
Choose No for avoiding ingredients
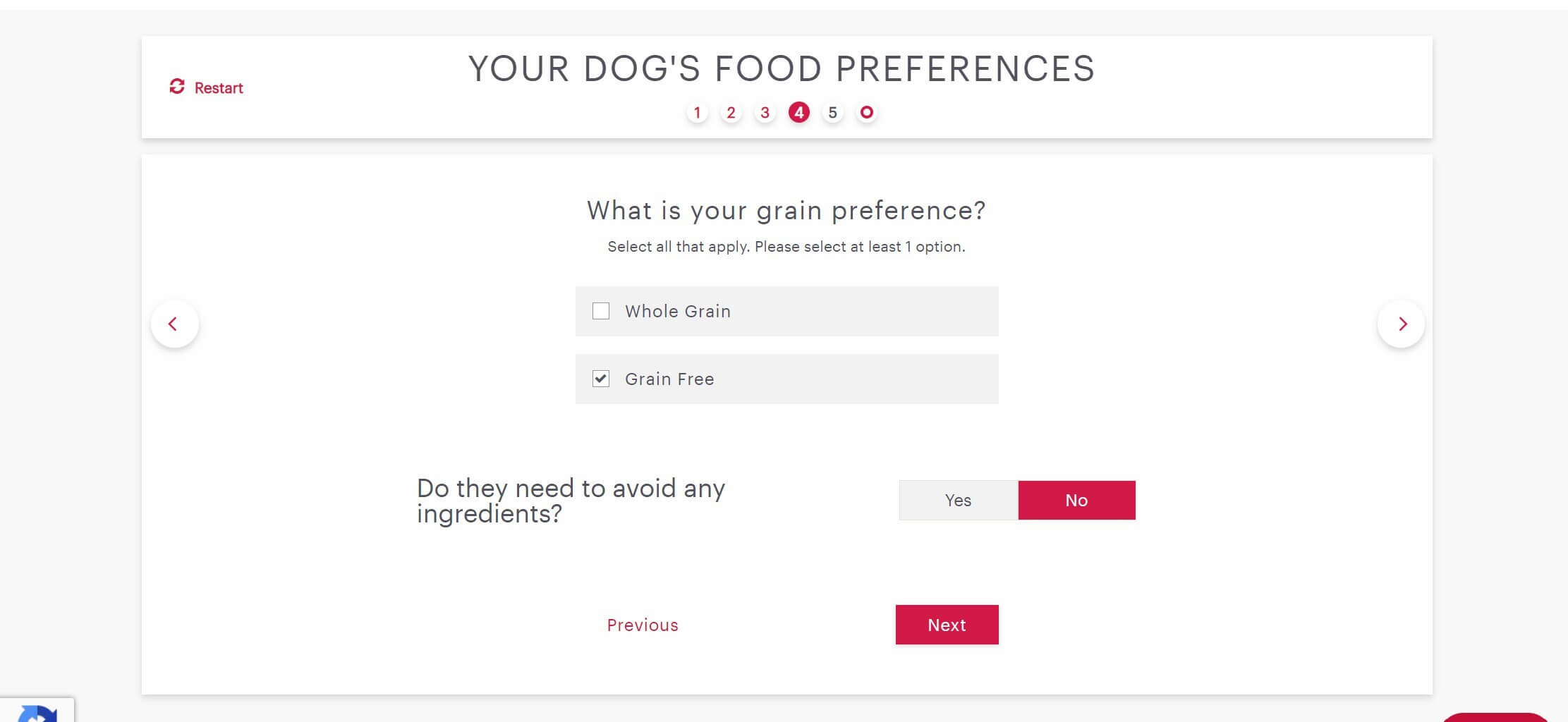(x=1076, y=500)
